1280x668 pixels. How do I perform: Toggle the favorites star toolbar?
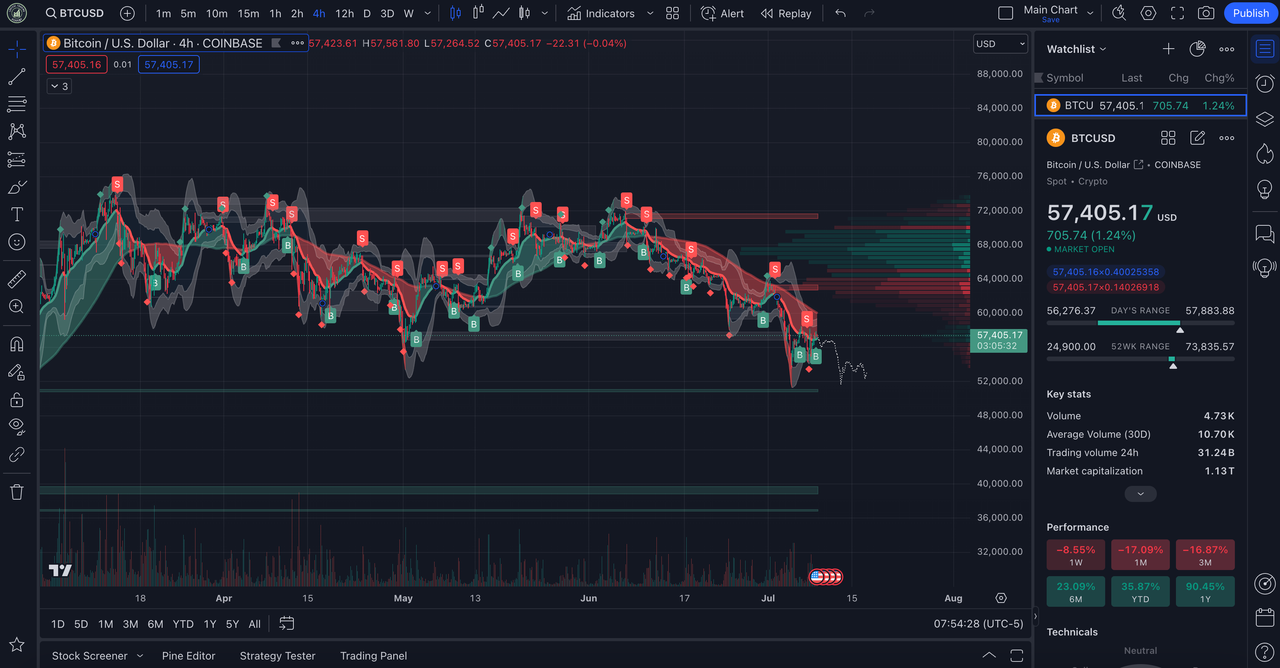17,645
